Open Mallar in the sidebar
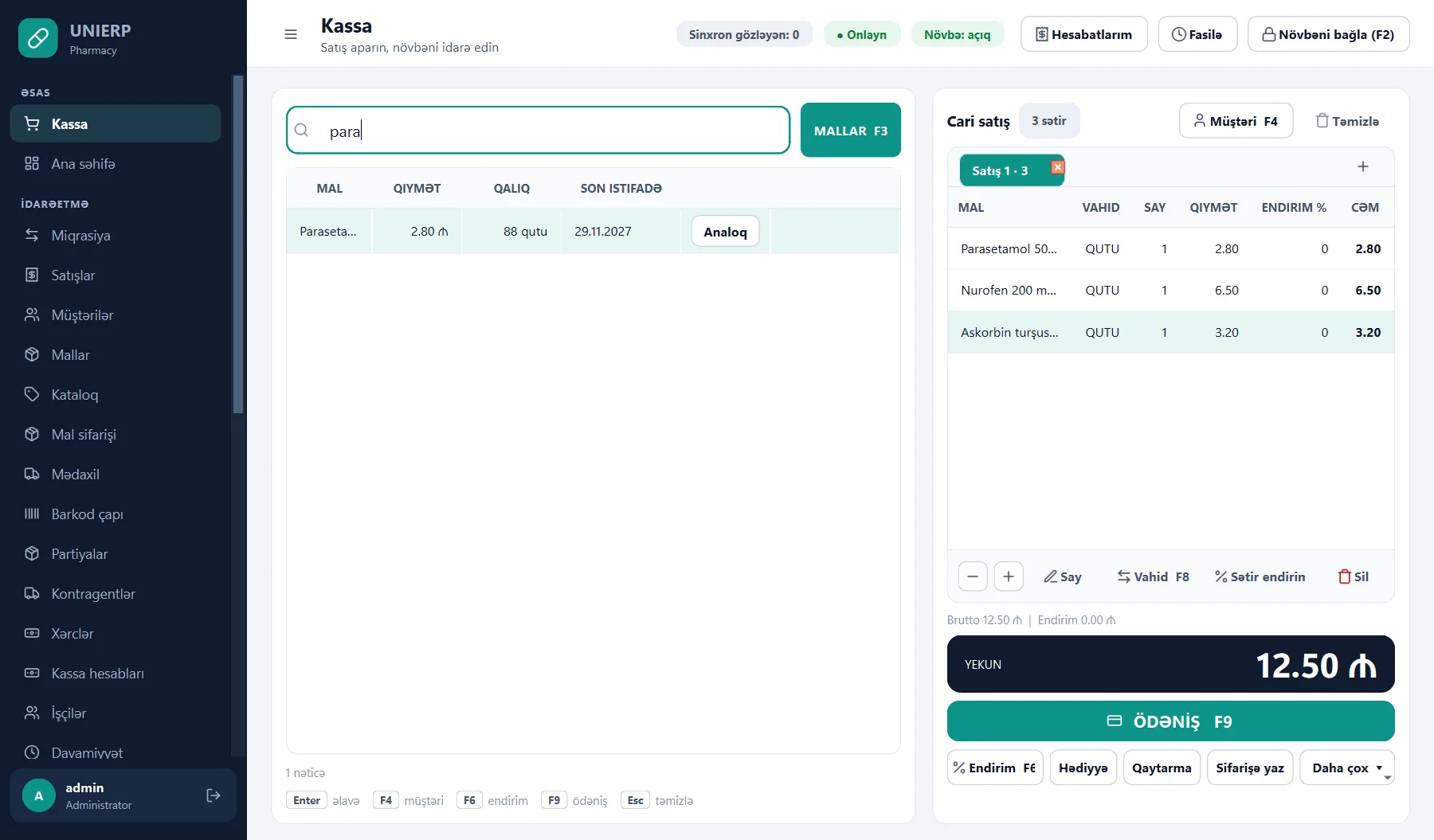This screenshot has width=1434, height=840. pyautogui.click(x=116, y=355)
